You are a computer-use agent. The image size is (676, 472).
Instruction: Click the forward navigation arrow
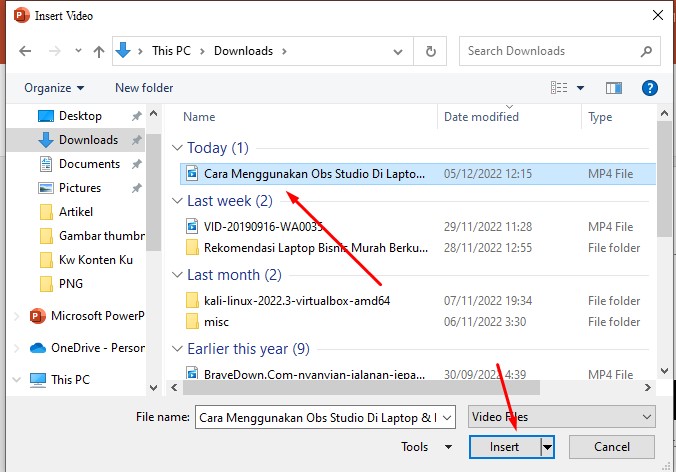(x=55, y=51)
